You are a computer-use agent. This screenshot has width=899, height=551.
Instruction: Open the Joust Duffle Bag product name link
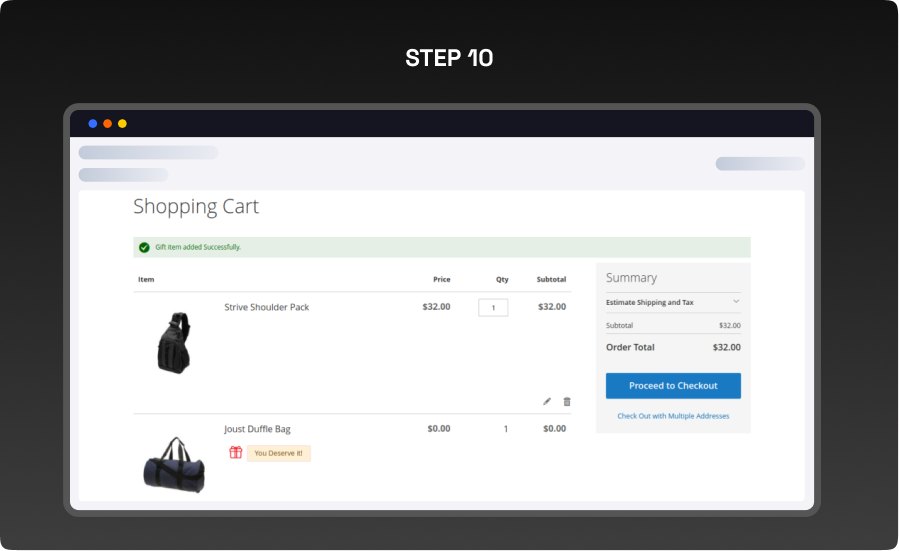click(x=257, y=429)
